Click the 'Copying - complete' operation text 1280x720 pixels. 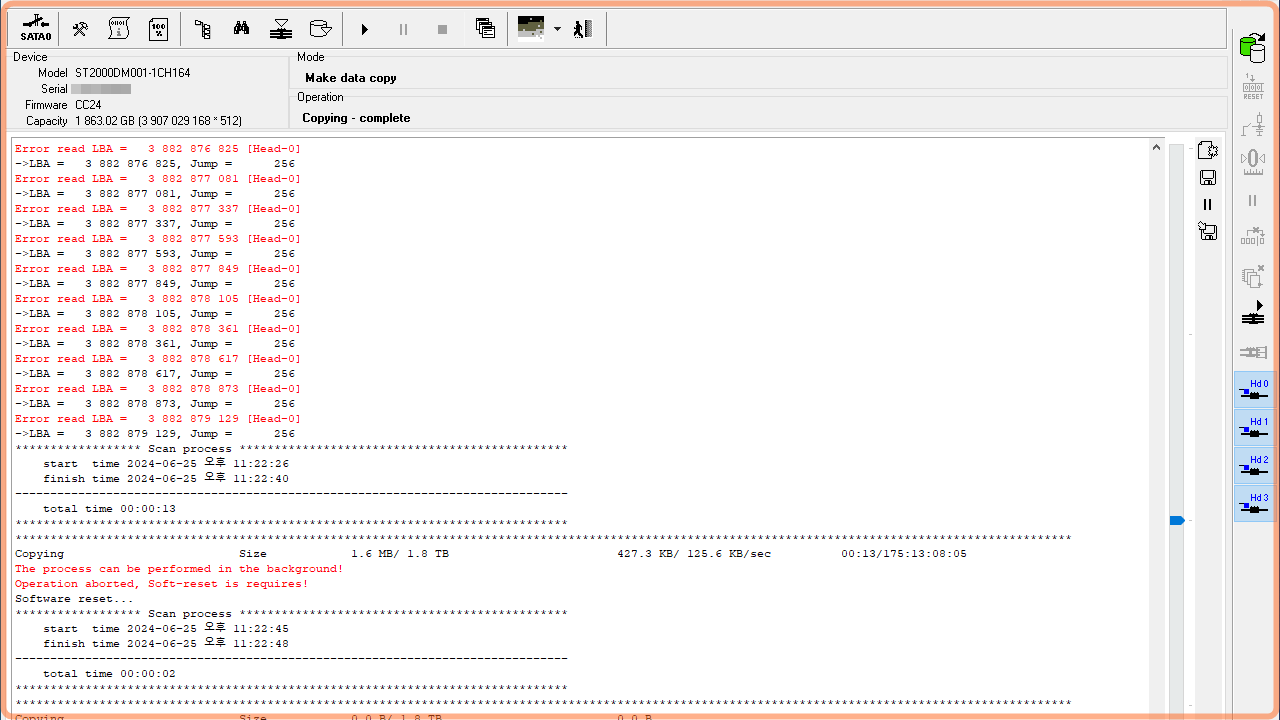(x=356, y=118)
